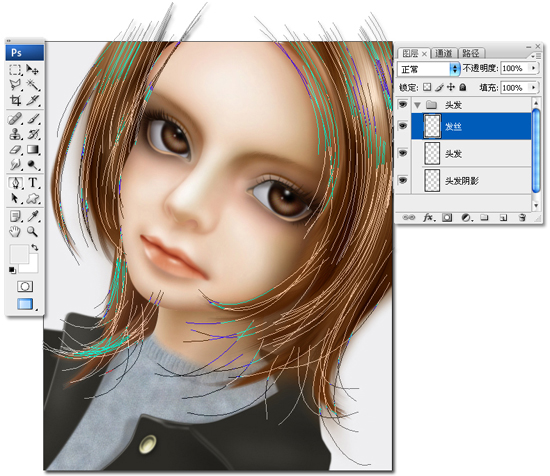Hide the 发丝 layer
Screen dimensions: 550x476
tap(403, 125)
